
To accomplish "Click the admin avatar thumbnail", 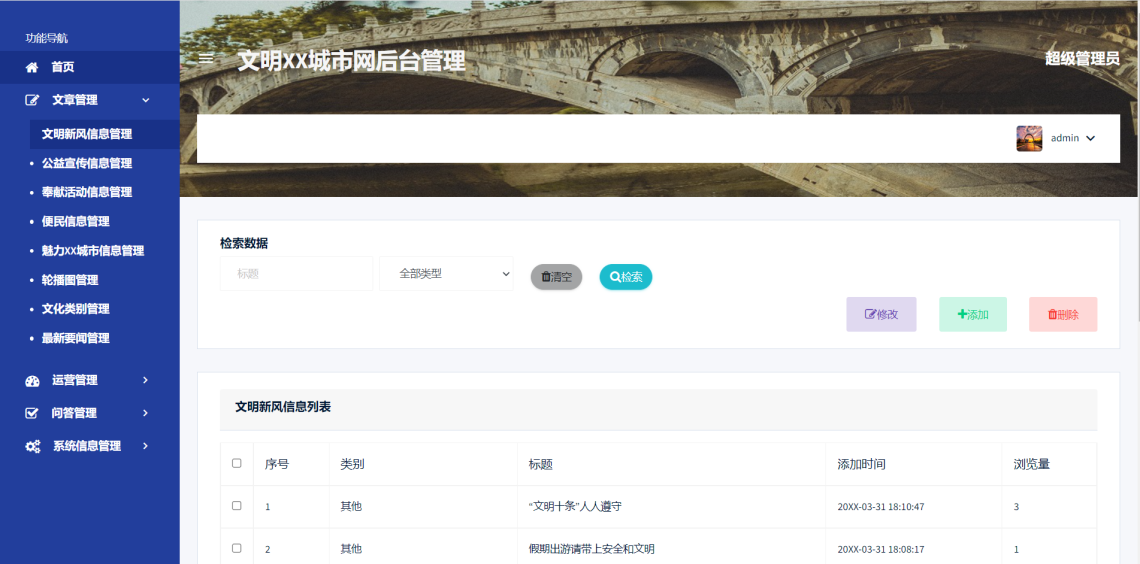I will [x=1029, y=138].
